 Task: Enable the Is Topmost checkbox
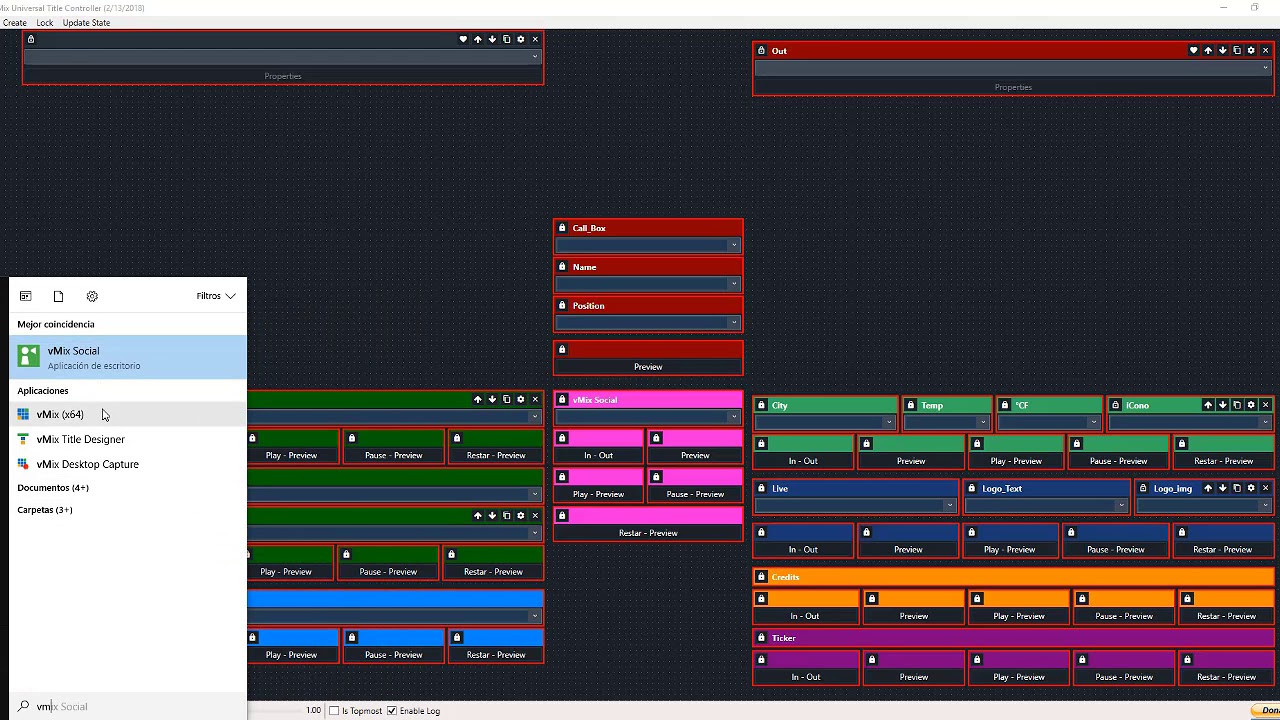click(x=334, y=711)
